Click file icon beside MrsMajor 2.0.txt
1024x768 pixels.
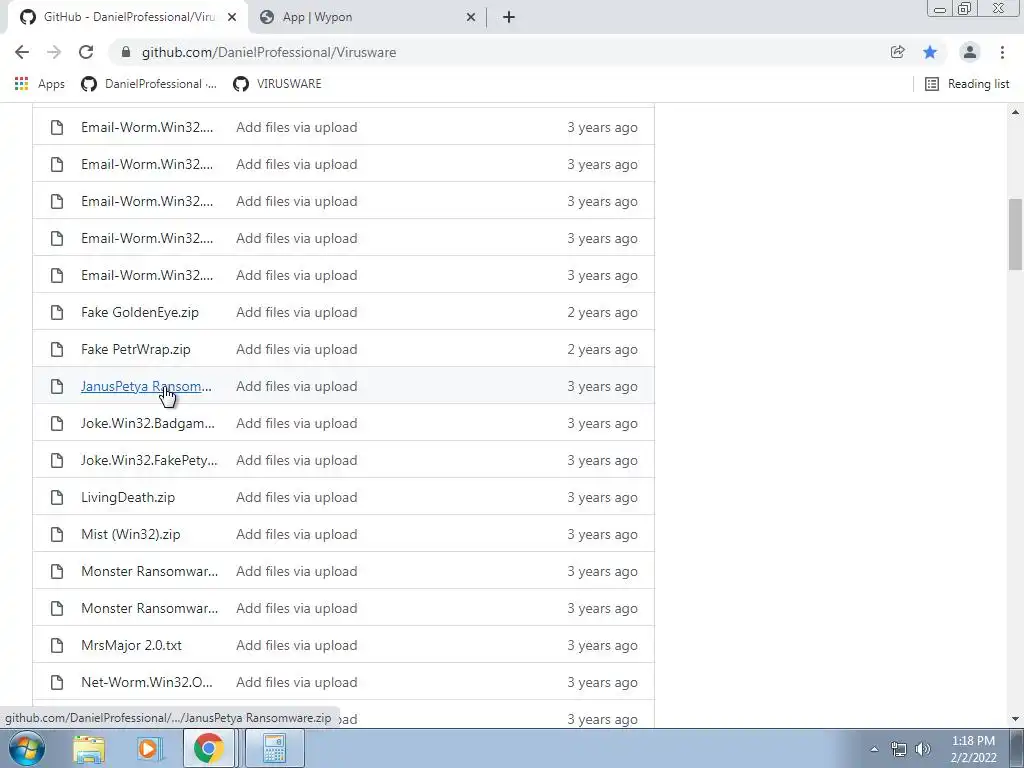click(x=57, y=645)
